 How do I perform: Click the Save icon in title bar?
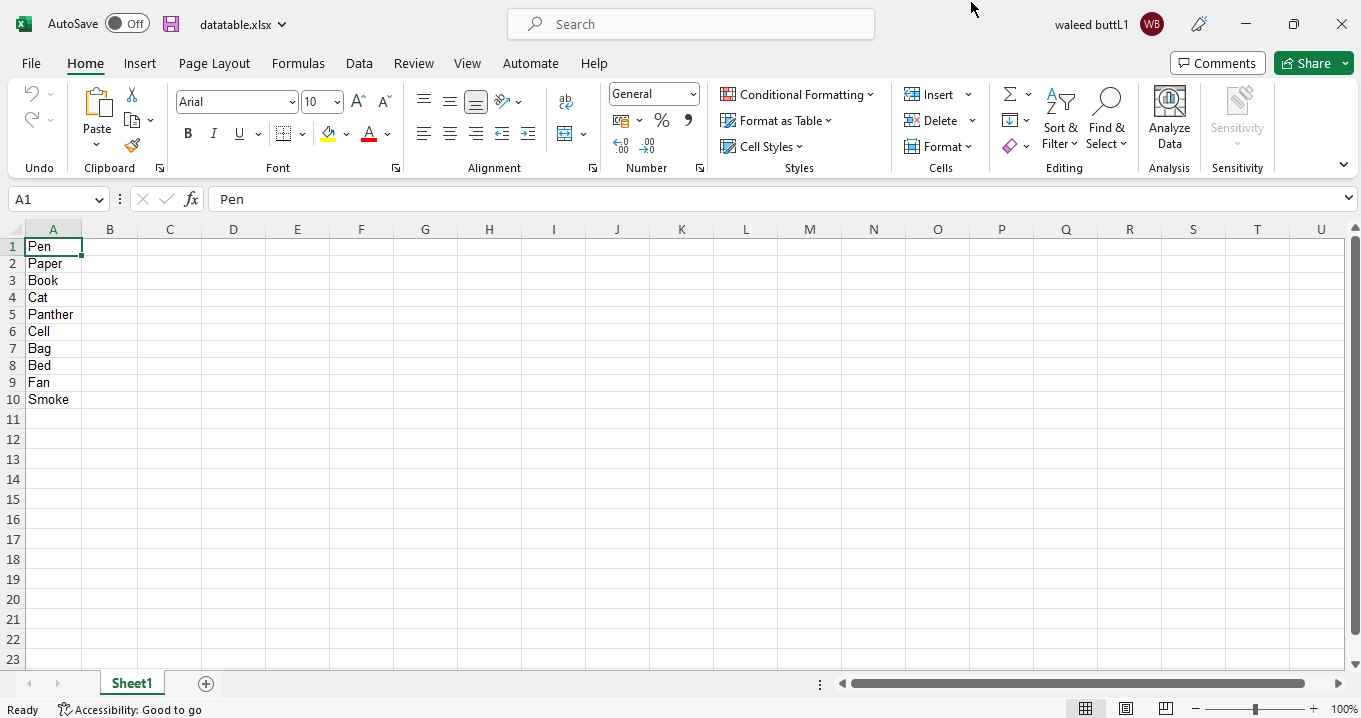tap(171, 24)
